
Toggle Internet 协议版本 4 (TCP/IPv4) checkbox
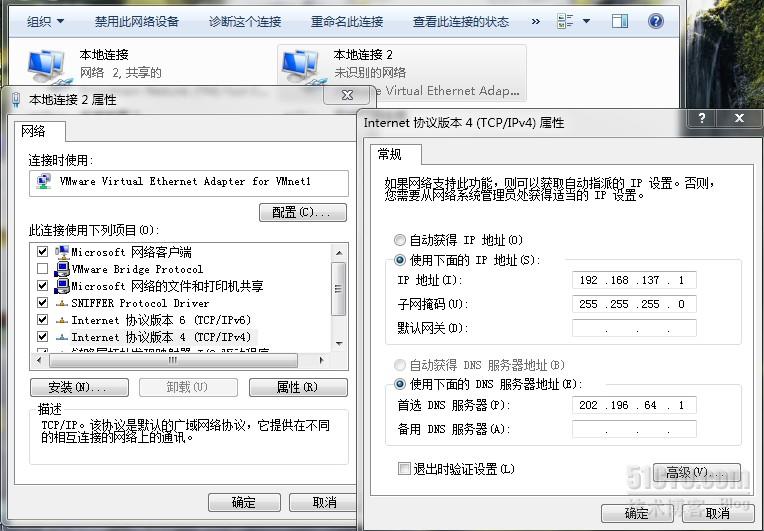[42, 337]
